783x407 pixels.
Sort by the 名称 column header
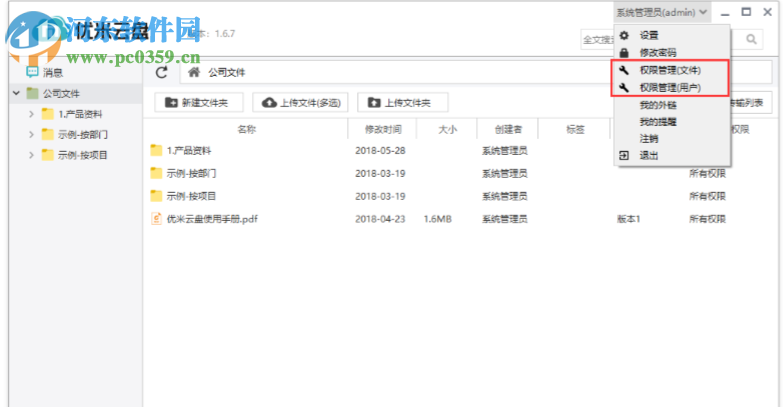click(247, 129)
